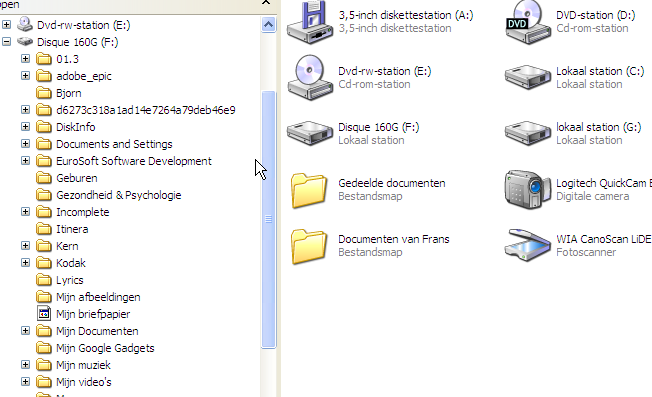This screenshot has height=397, width=652.
Task: Select Documents and Settings tree label
Action: coord(114,144)
